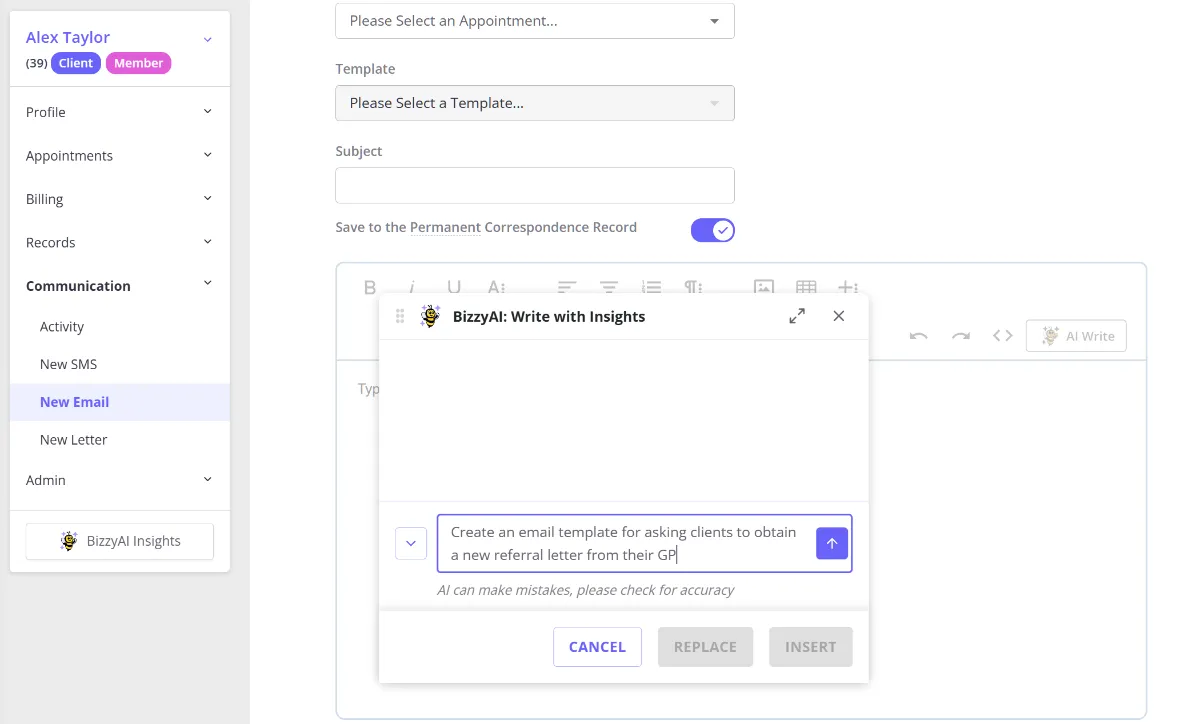Open the prompt options dropdown chevron
The image size is (1180, 724).
point(411,543)
